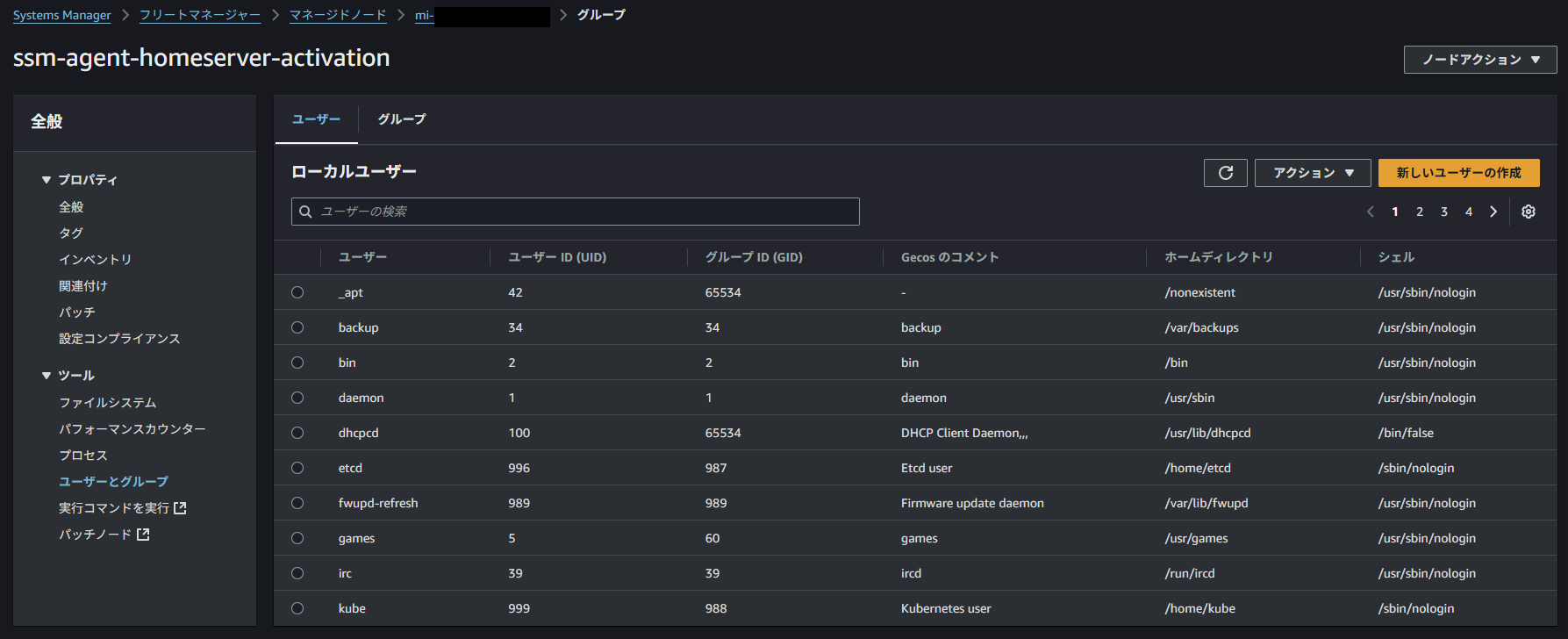Select the daemon user radio button
This screenshot has width=1568, height=639.
coord(297,398)
